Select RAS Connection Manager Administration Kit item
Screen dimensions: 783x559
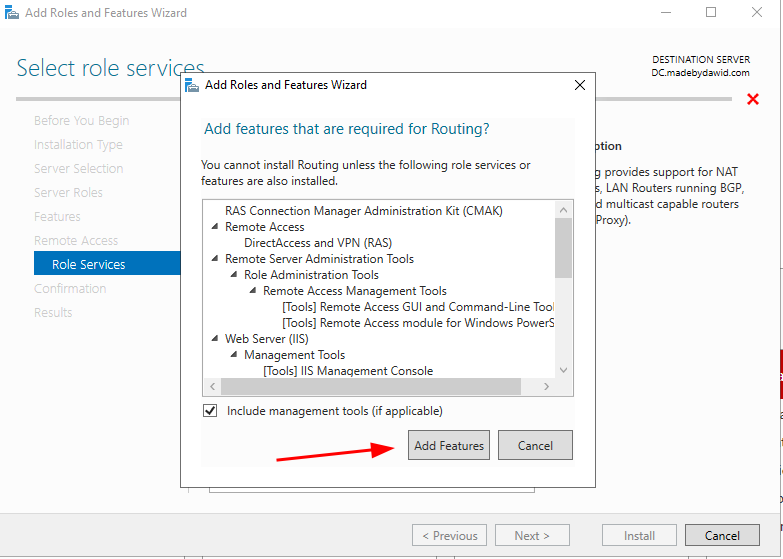[x=363, y=211]
